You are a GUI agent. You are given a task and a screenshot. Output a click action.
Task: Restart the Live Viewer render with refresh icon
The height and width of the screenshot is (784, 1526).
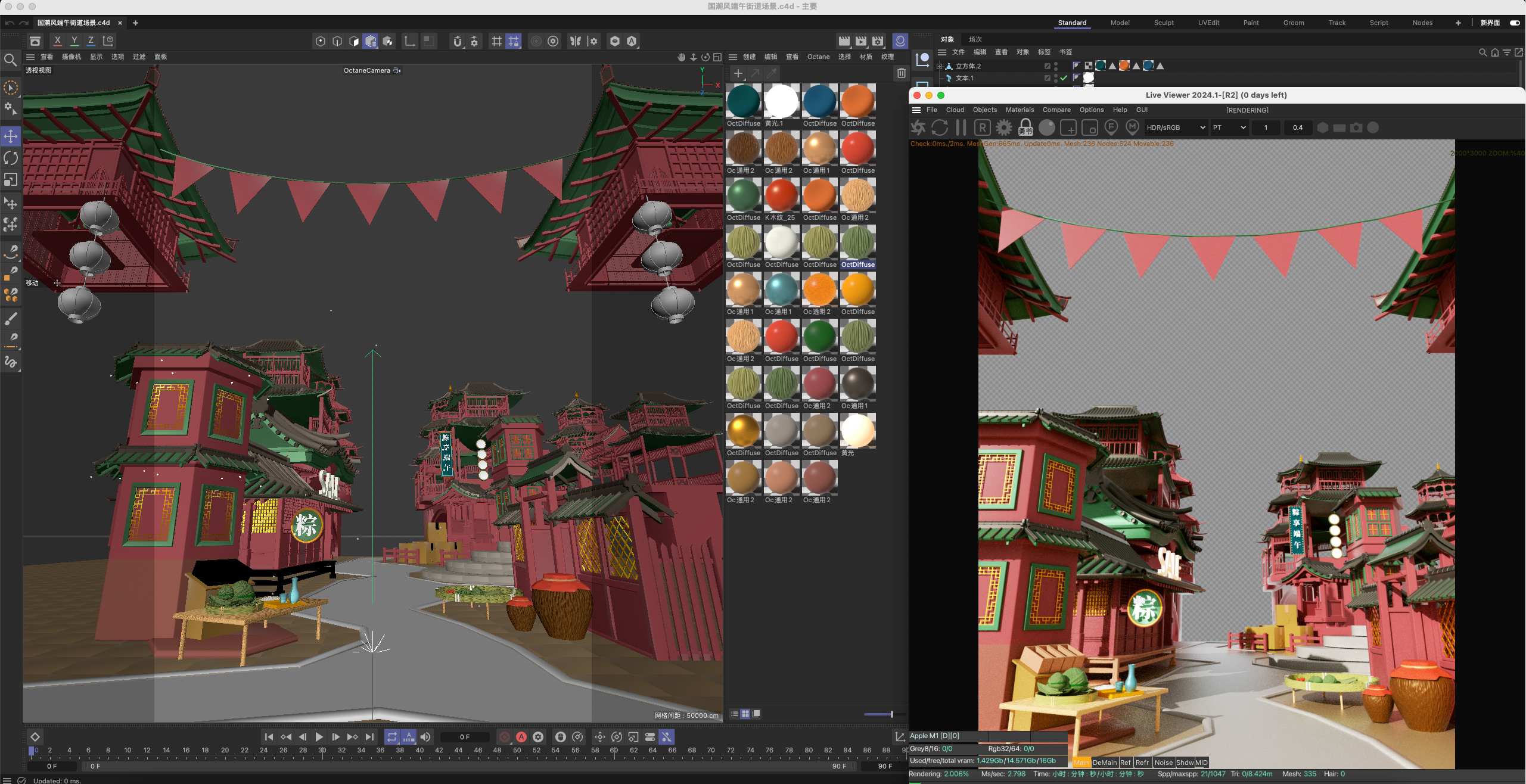coord(940,127)
